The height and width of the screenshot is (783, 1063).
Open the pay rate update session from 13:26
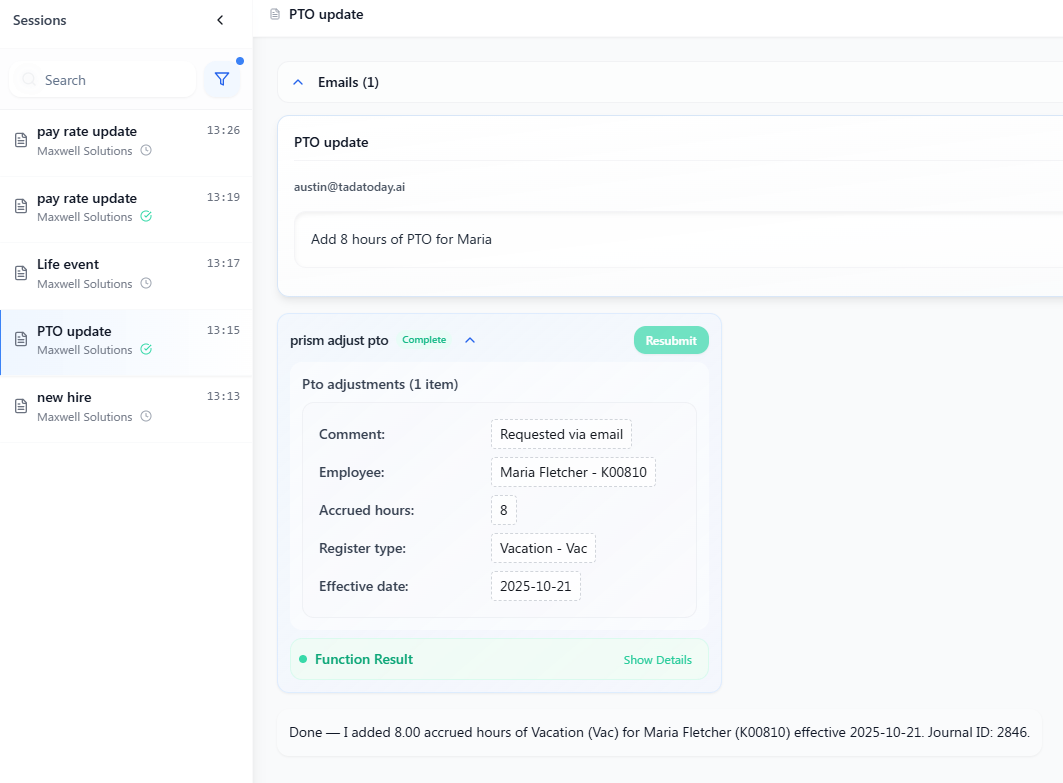tap(126, 141)
